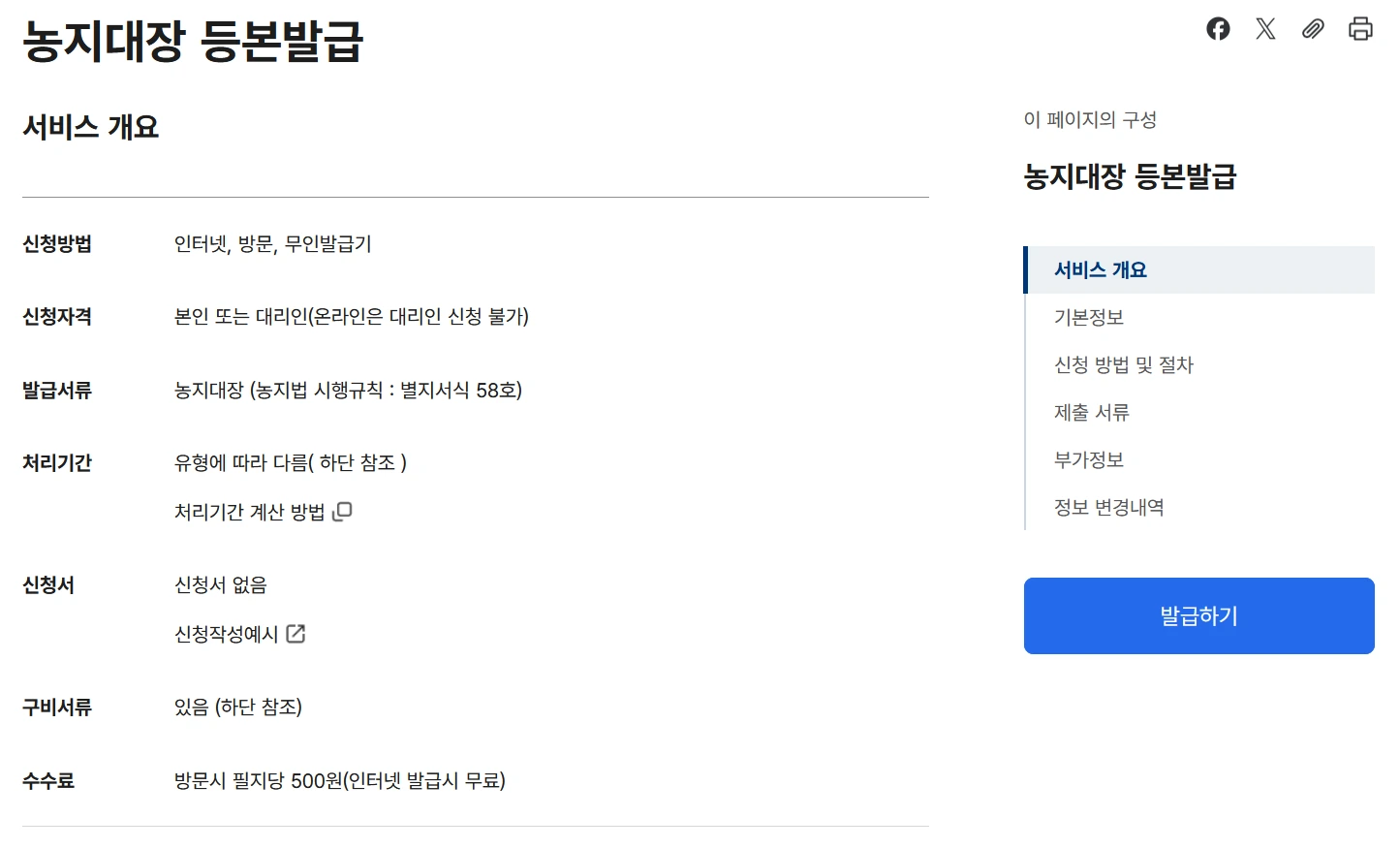Click the large 농지대장 등본발급 page title
Screen dimensions: 1400x849
[193, 42]
